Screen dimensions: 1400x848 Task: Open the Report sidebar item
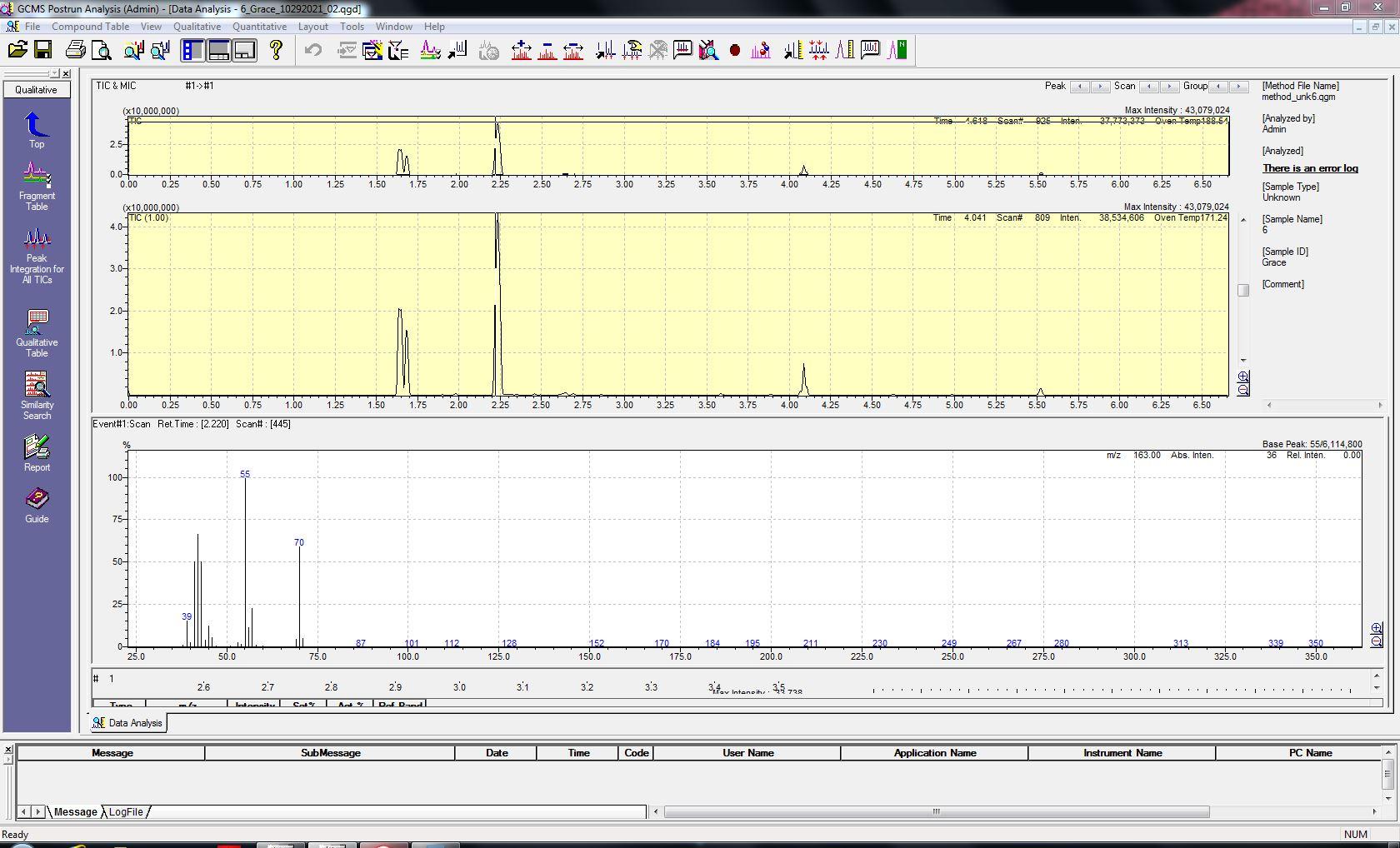[x=37, y=453]
